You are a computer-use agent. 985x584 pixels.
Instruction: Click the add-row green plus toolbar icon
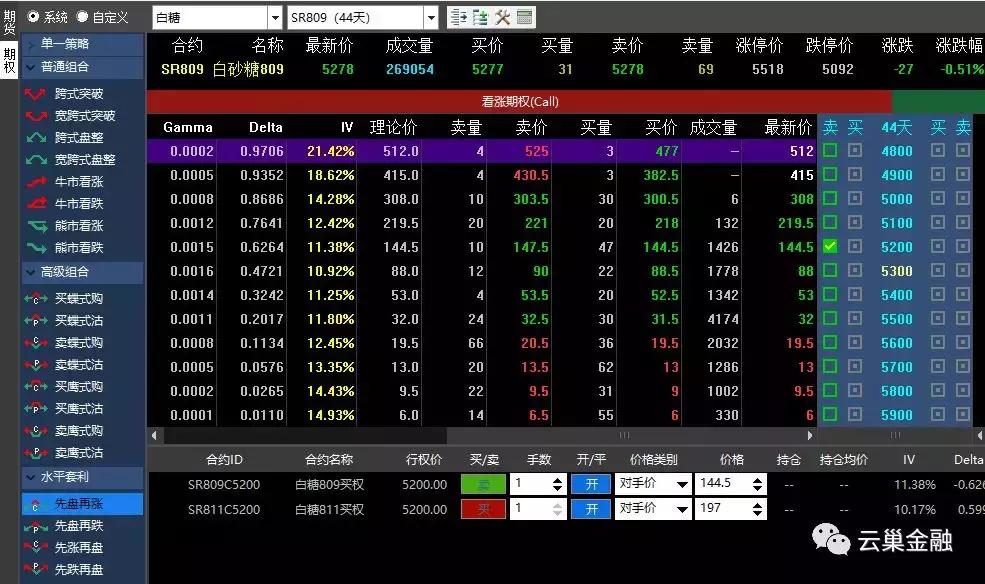tap(481, 17)
